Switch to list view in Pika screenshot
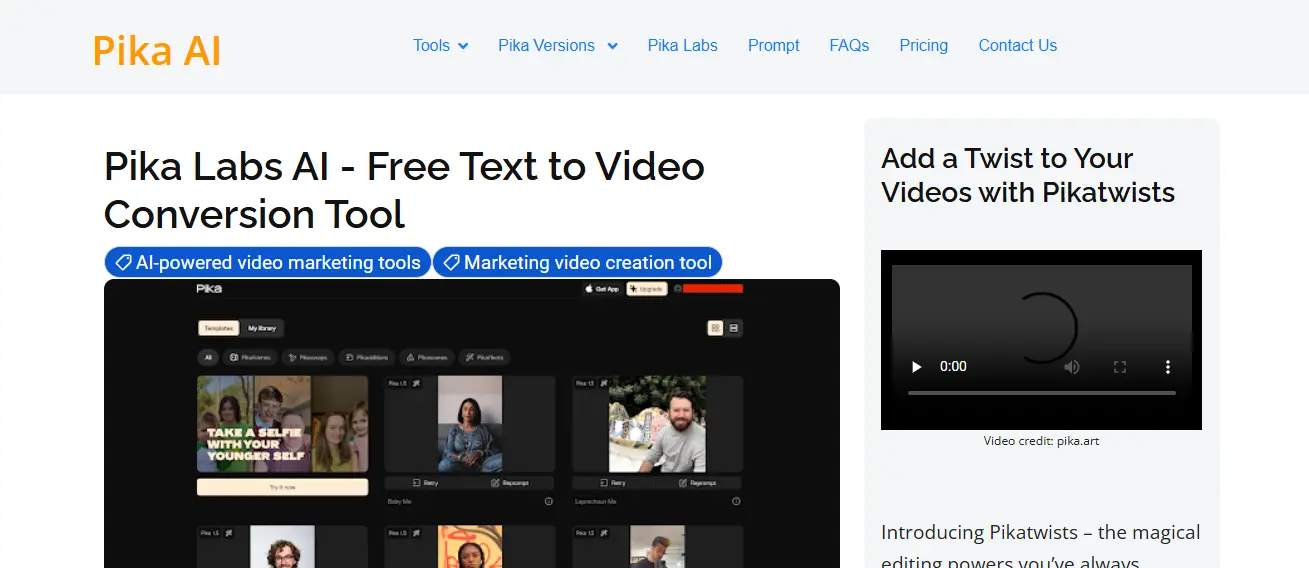Image resolution: width=1309 pixels, height=568 pixels. click(734, 328)
